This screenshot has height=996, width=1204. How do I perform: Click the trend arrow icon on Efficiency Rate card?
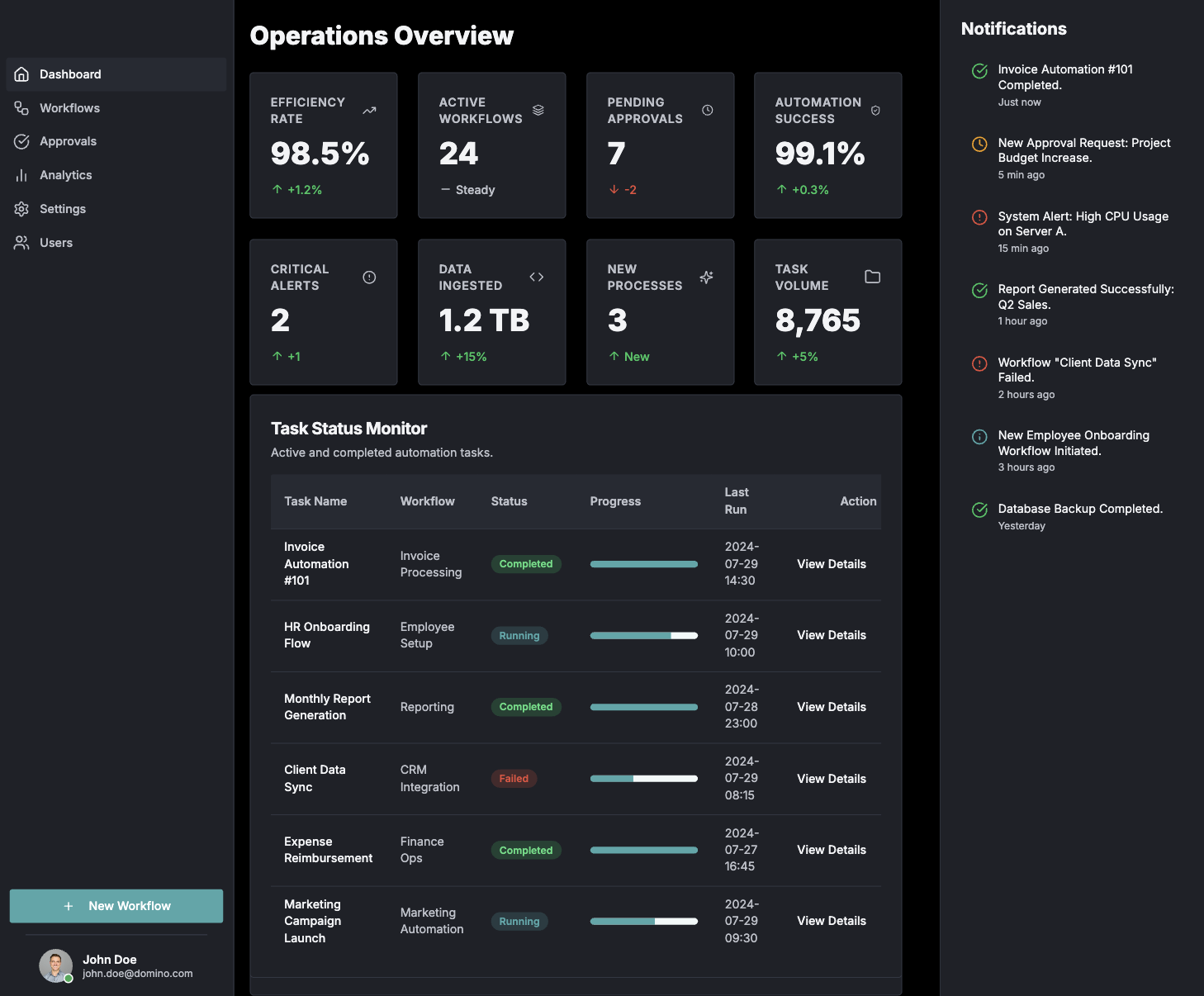click(x=369, y=111)
